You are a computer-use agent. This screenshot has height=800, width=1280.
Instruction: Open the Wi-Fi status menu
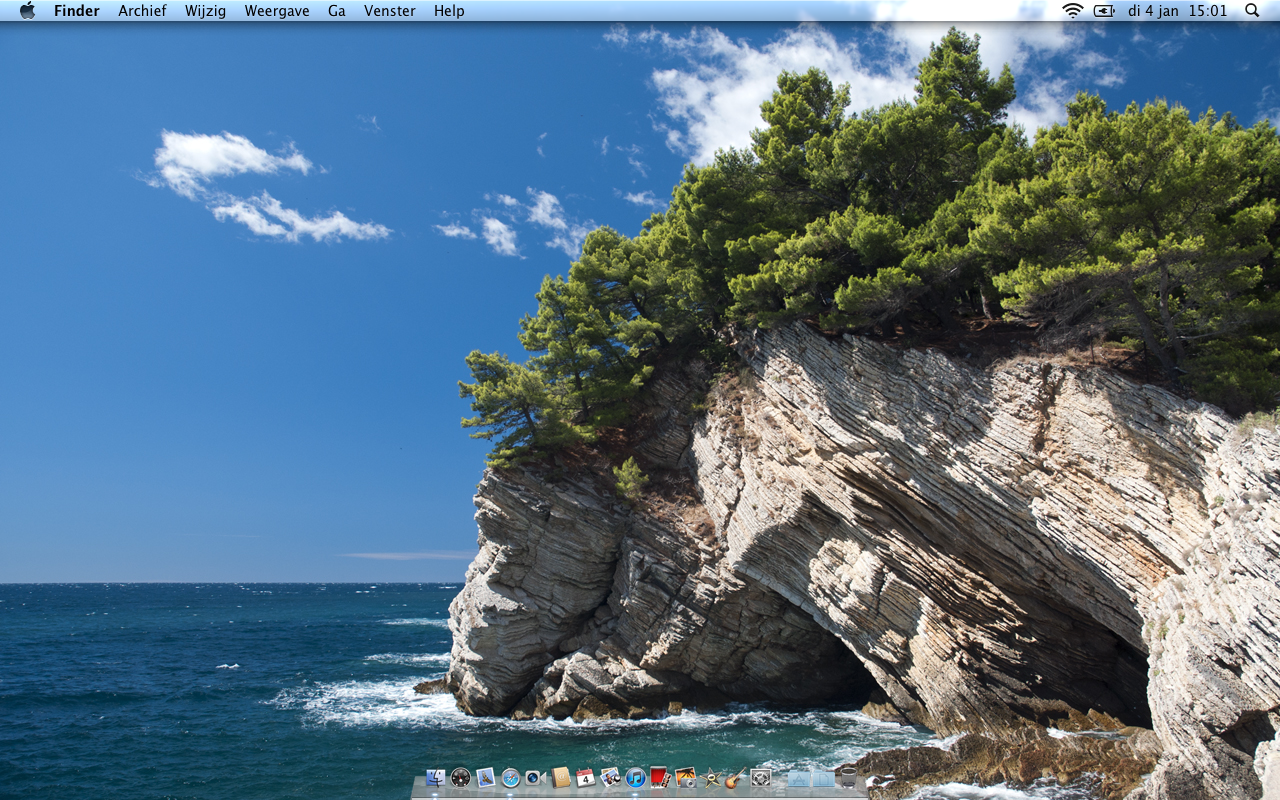(x=1072, y=11)
